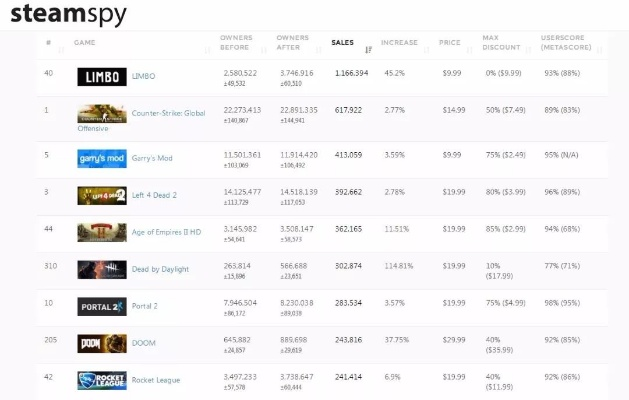Open the Portal 2 logo thumbnail

click(101, 306)
